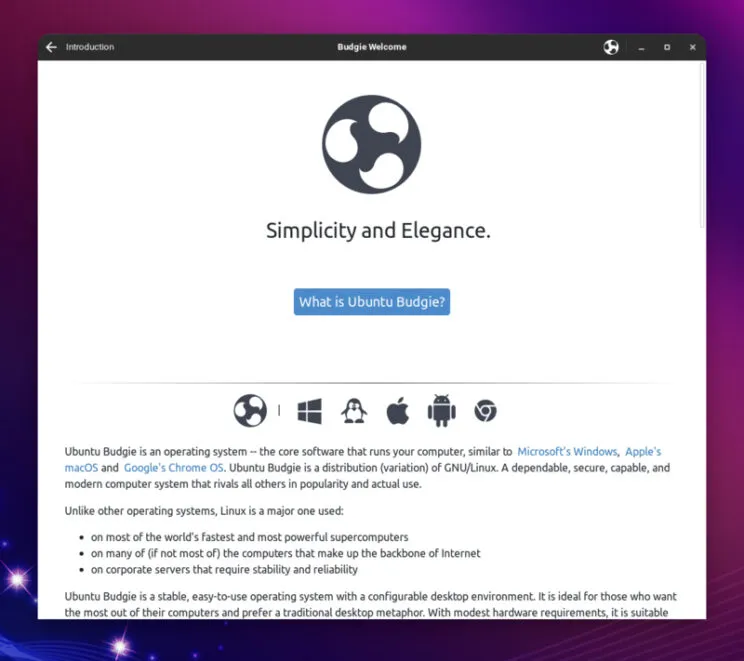The image size is (744, 661).
Task: Click the large Ubuntu Budgie logo
Action: [371, 145]
